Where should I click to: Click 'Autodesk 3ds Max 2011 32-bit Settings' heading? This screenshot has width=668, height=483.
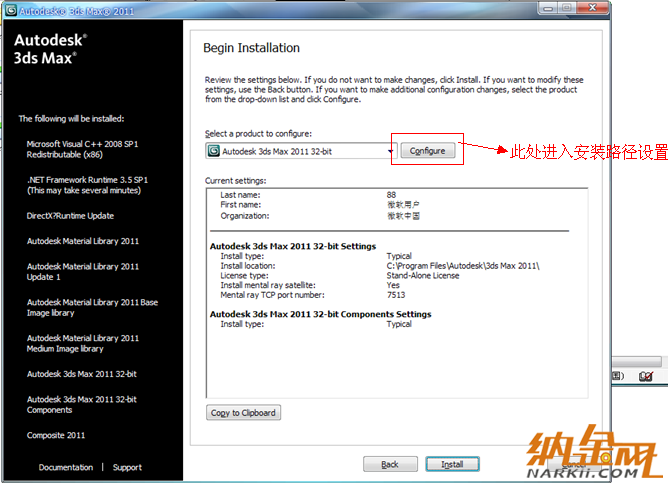pyautogui.click(x=293, y=246)
